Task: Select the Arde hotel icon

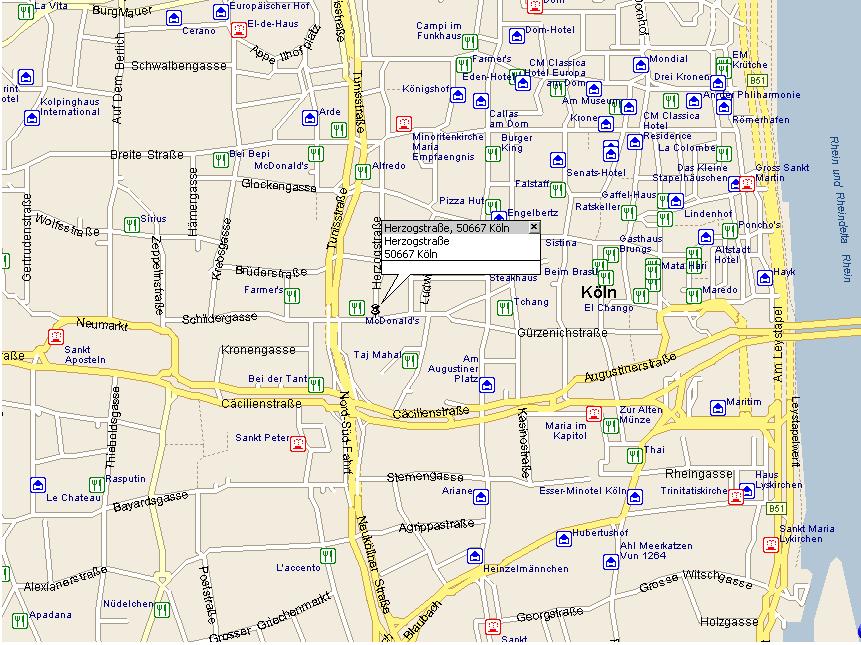Action: [x=310, y=117]
